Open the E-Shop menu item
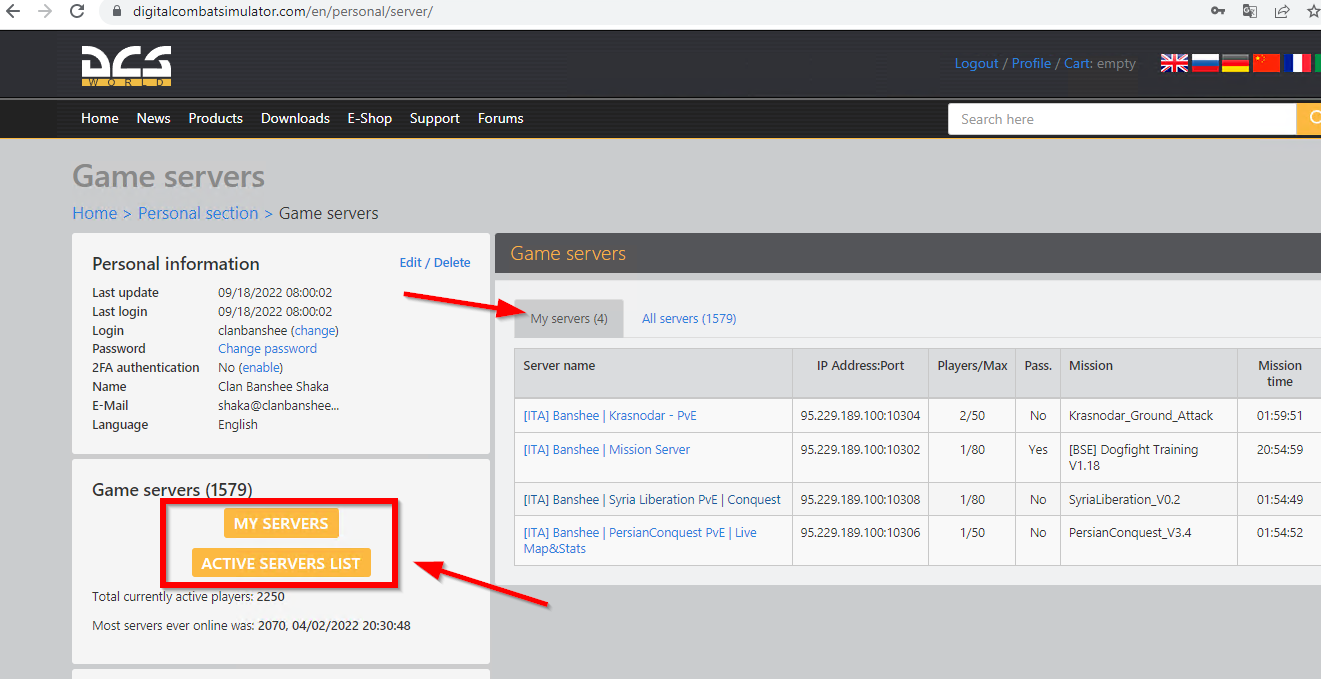 coord(370,118)
